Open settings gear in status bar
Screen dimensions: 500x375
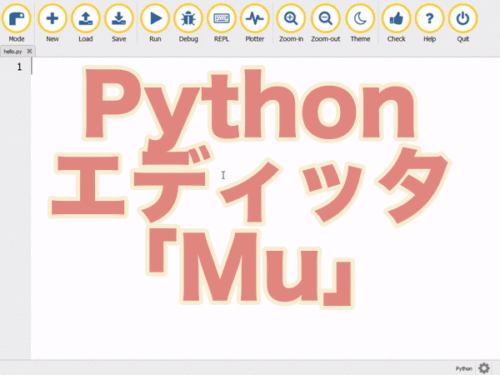click(x=484, y=368)
